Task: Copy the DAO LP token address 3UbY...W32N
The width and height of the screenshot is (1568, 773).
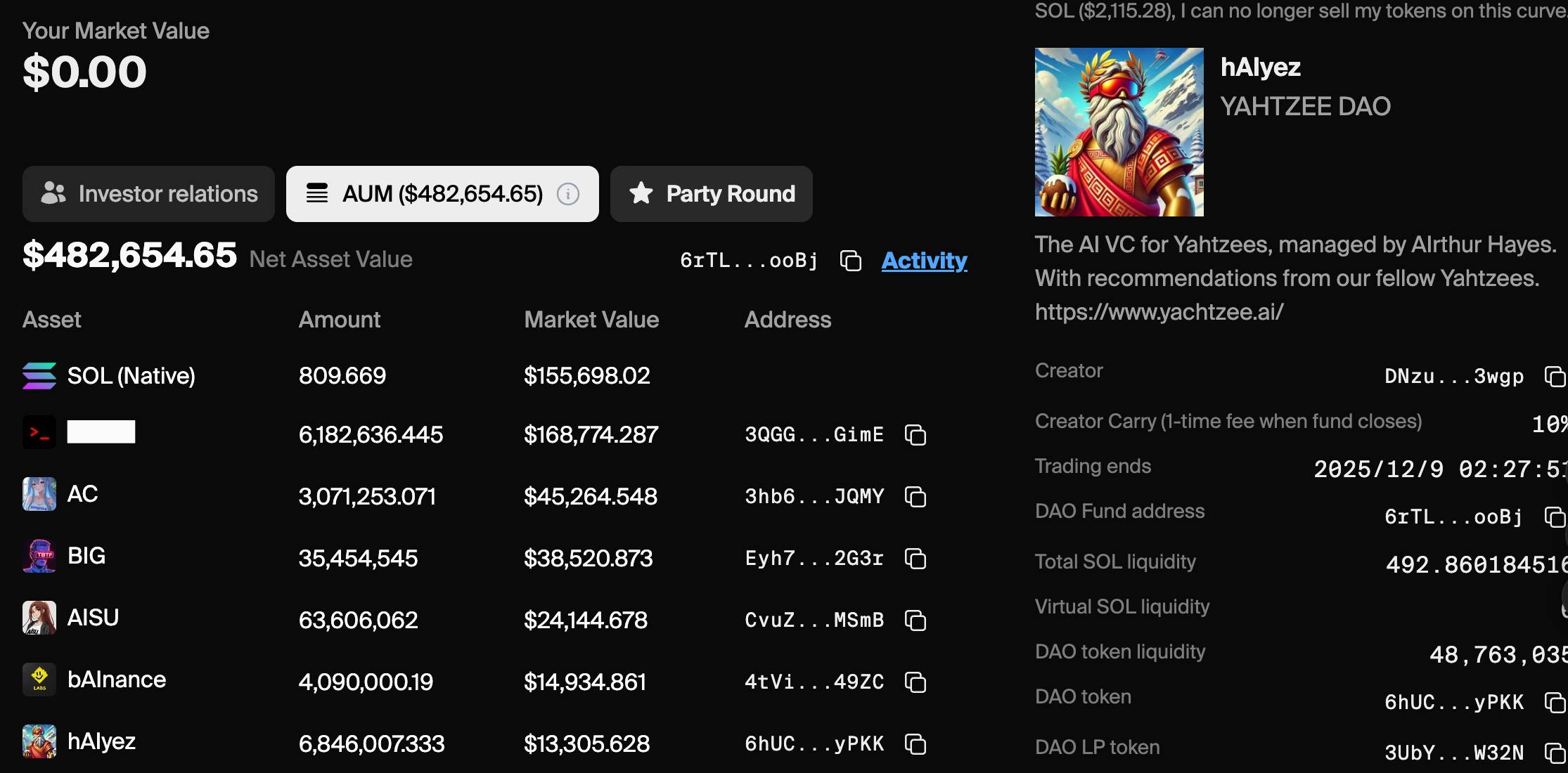Action: coord(1554,753)
